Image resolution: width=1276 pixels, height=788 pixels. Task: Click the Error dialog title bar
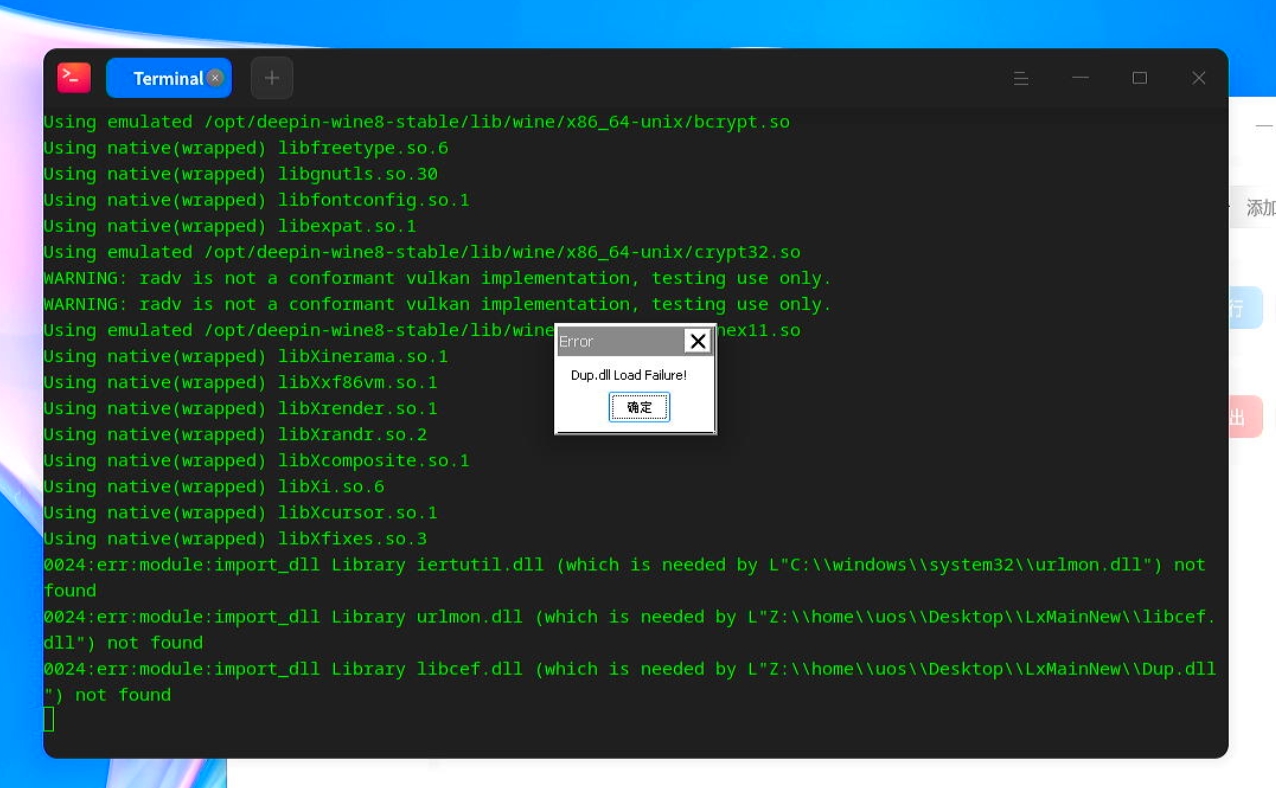620,341
